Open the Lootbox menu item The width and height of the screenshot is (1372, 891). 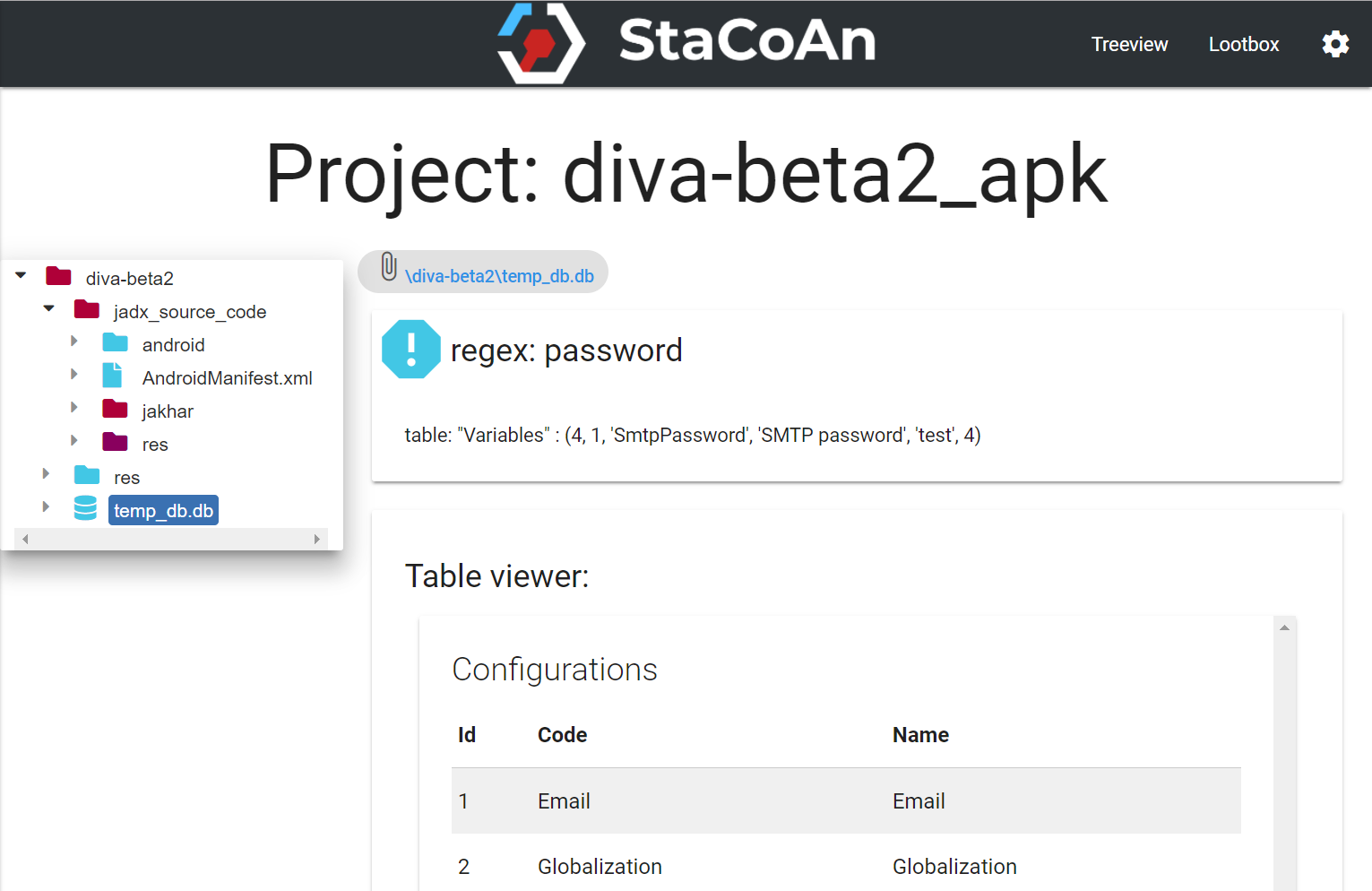pos(1244,44)
